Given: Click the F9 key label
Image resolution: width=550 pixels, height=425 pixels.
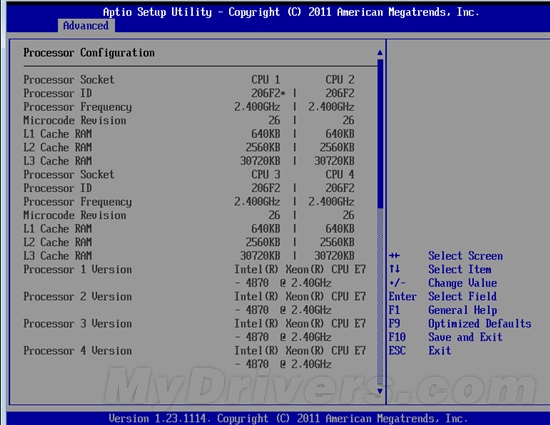Looking at the screenshot, I should coord(394,323).
